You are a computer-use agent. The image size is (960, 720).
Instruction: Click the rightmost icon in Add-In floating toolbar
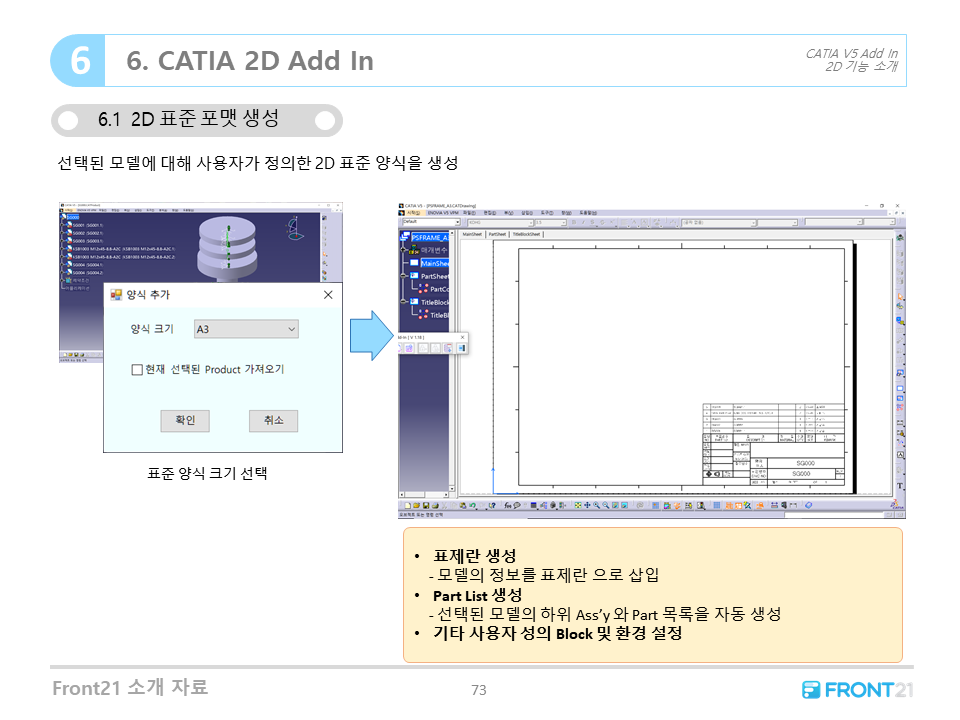point(462,348)
